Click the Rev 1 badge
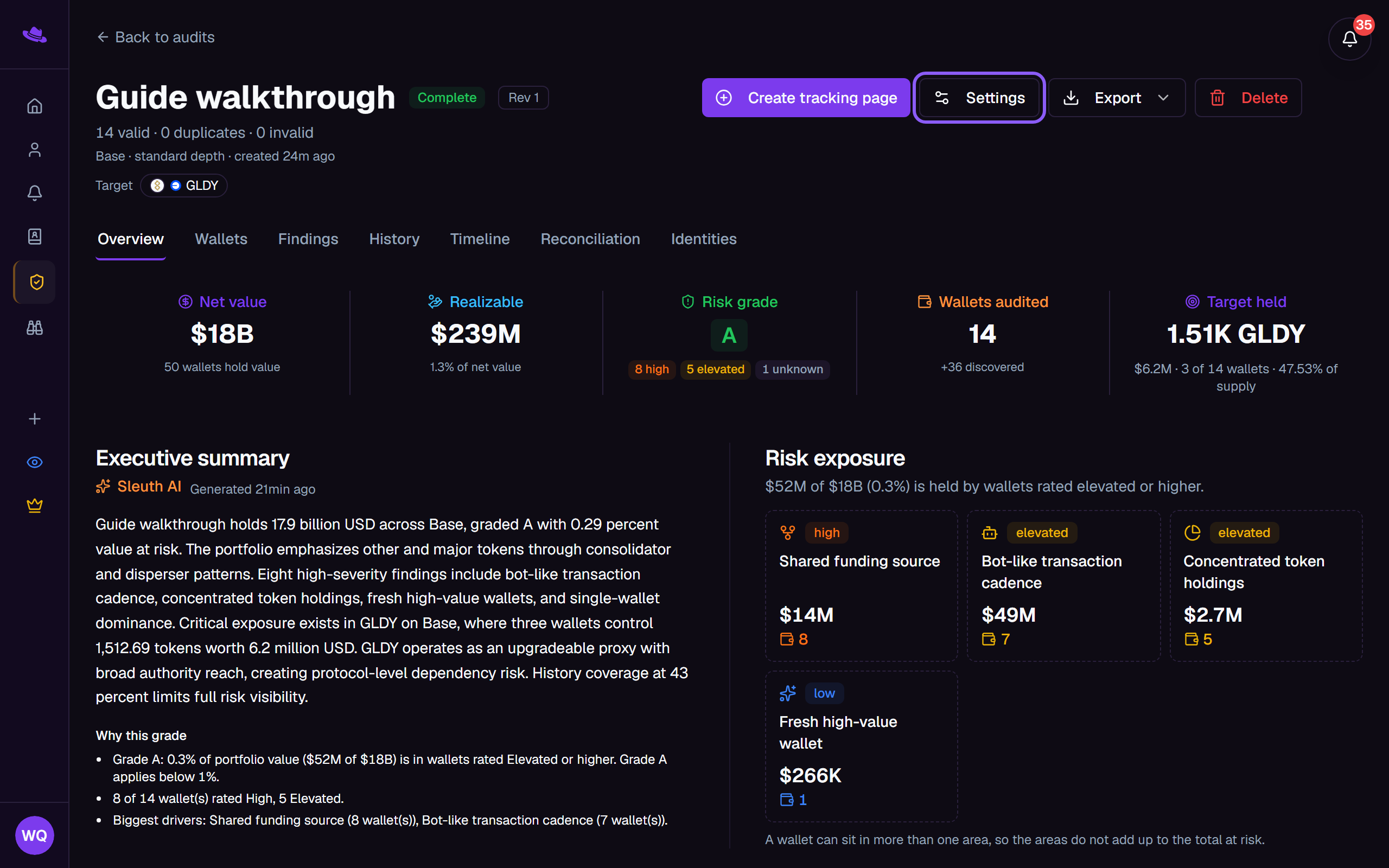This screenshot has width=1389, height=868. [524, 98]
